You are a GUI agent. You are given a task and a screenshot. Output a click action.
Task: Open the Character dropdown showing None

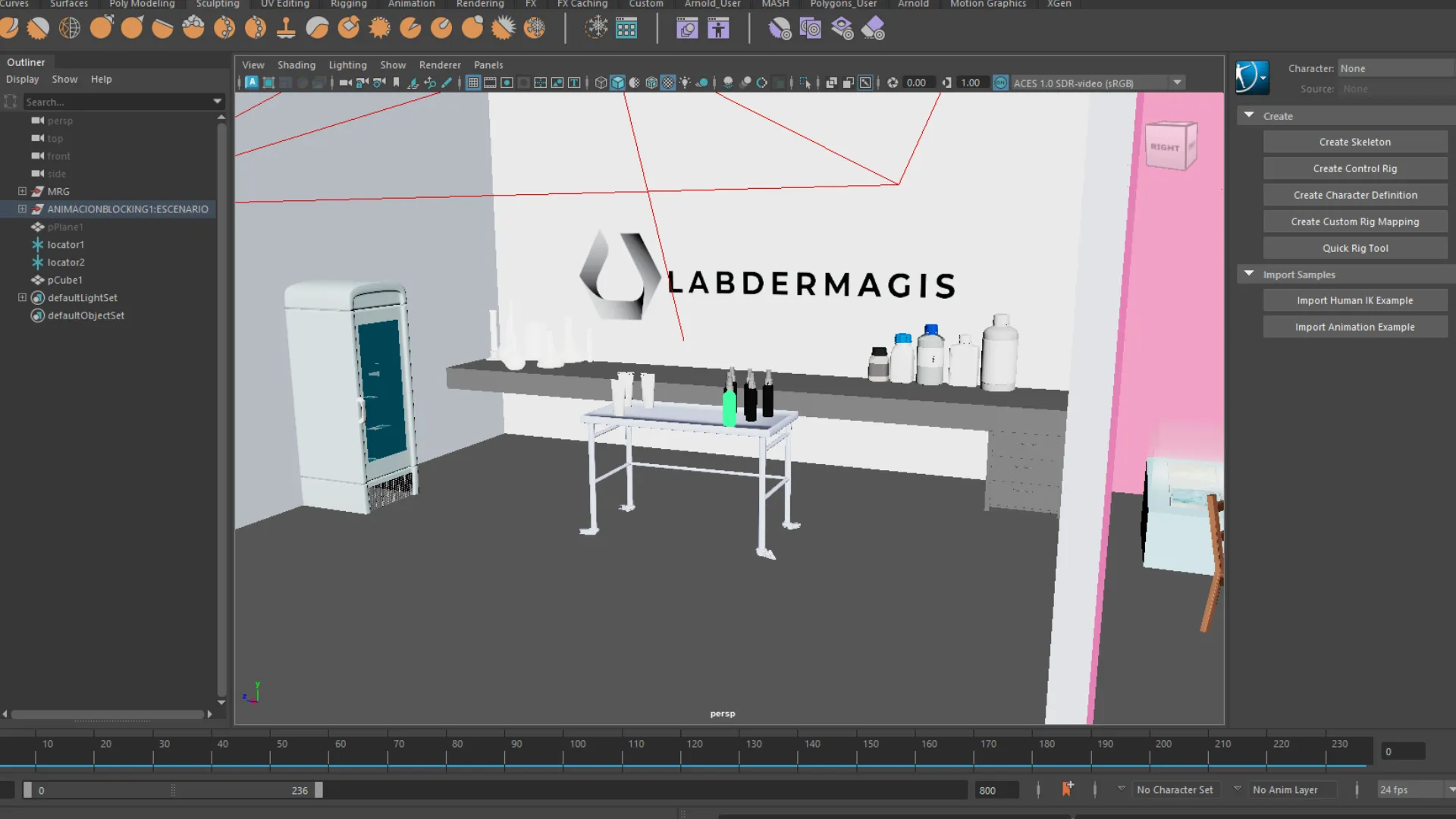pos(1395,68)
